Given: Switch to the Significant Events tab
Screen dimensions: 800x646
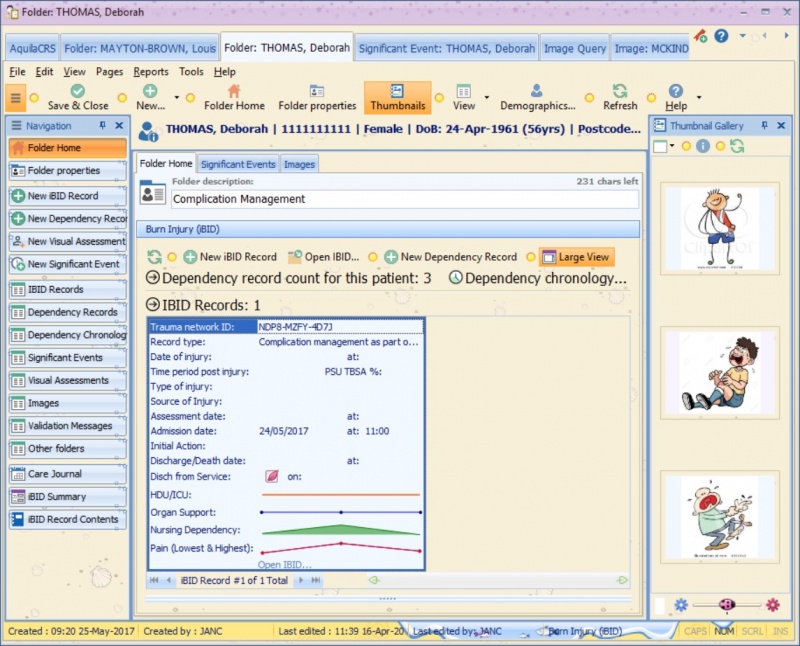Looking at the screenshot, I should pos(237,163).
